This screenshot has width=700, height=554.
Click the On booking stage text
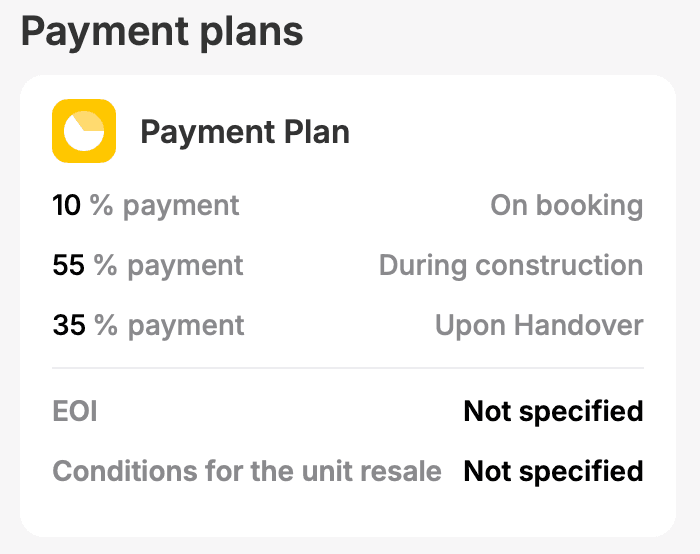(567, 206)
